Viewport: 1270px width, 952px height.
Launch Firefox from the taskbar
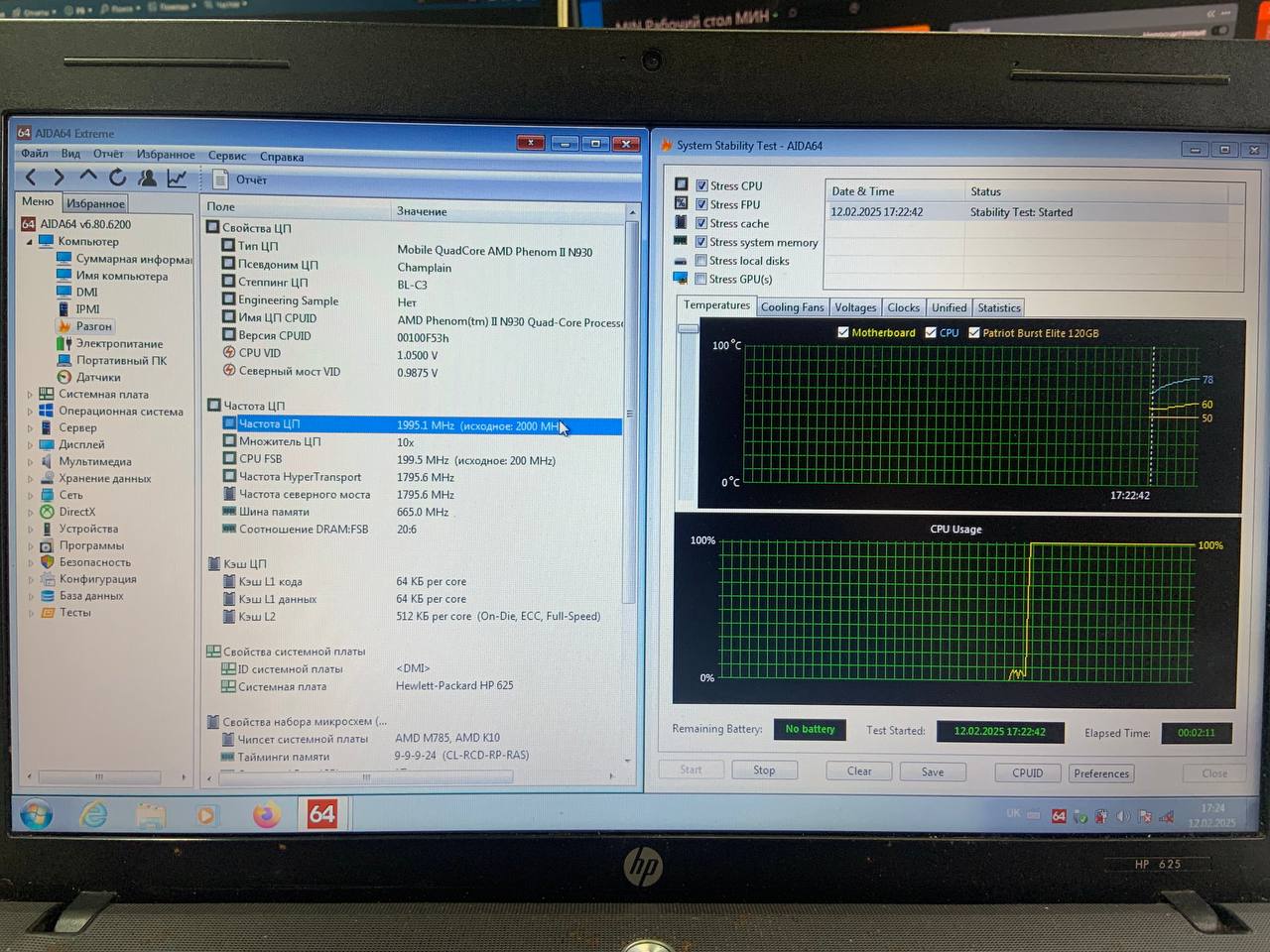click(265, 815)
